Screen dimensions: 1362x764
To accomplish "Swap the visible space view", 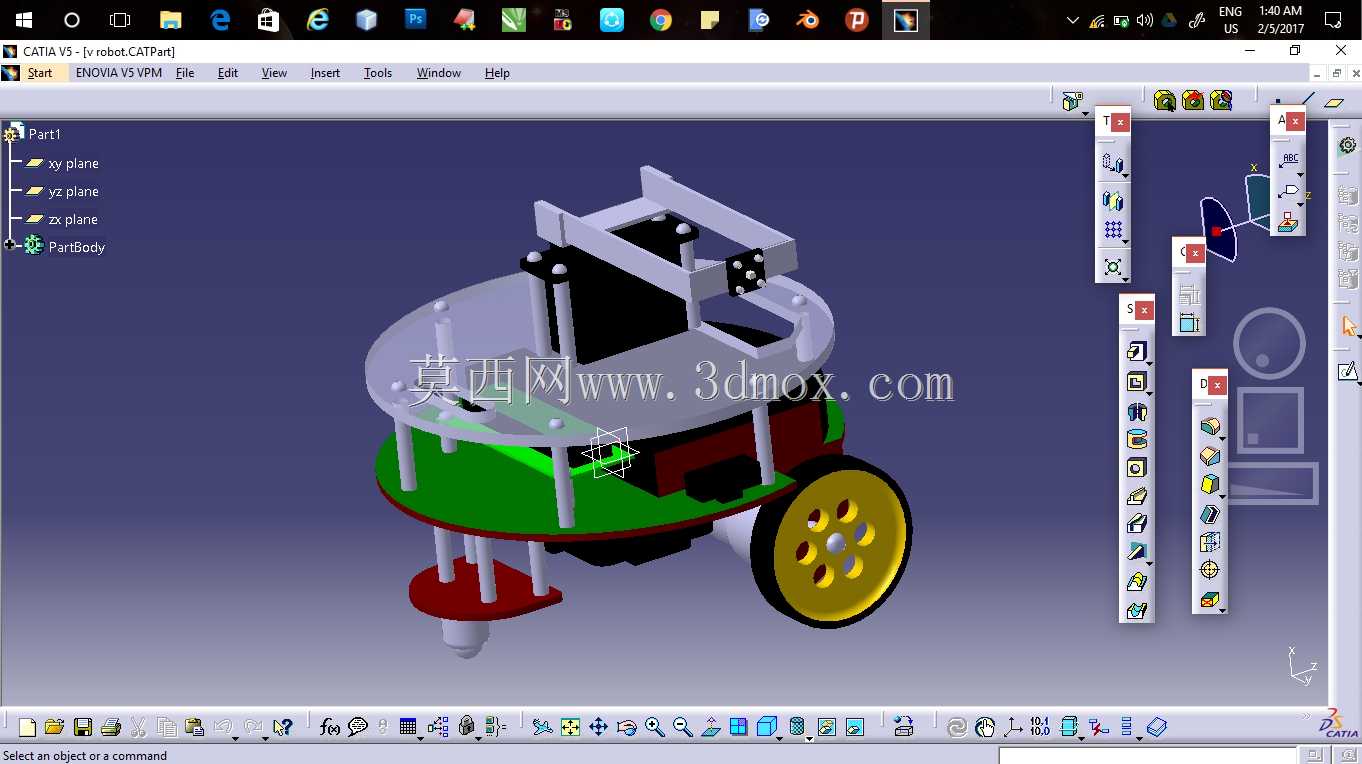I will click(x=854, y=727).
